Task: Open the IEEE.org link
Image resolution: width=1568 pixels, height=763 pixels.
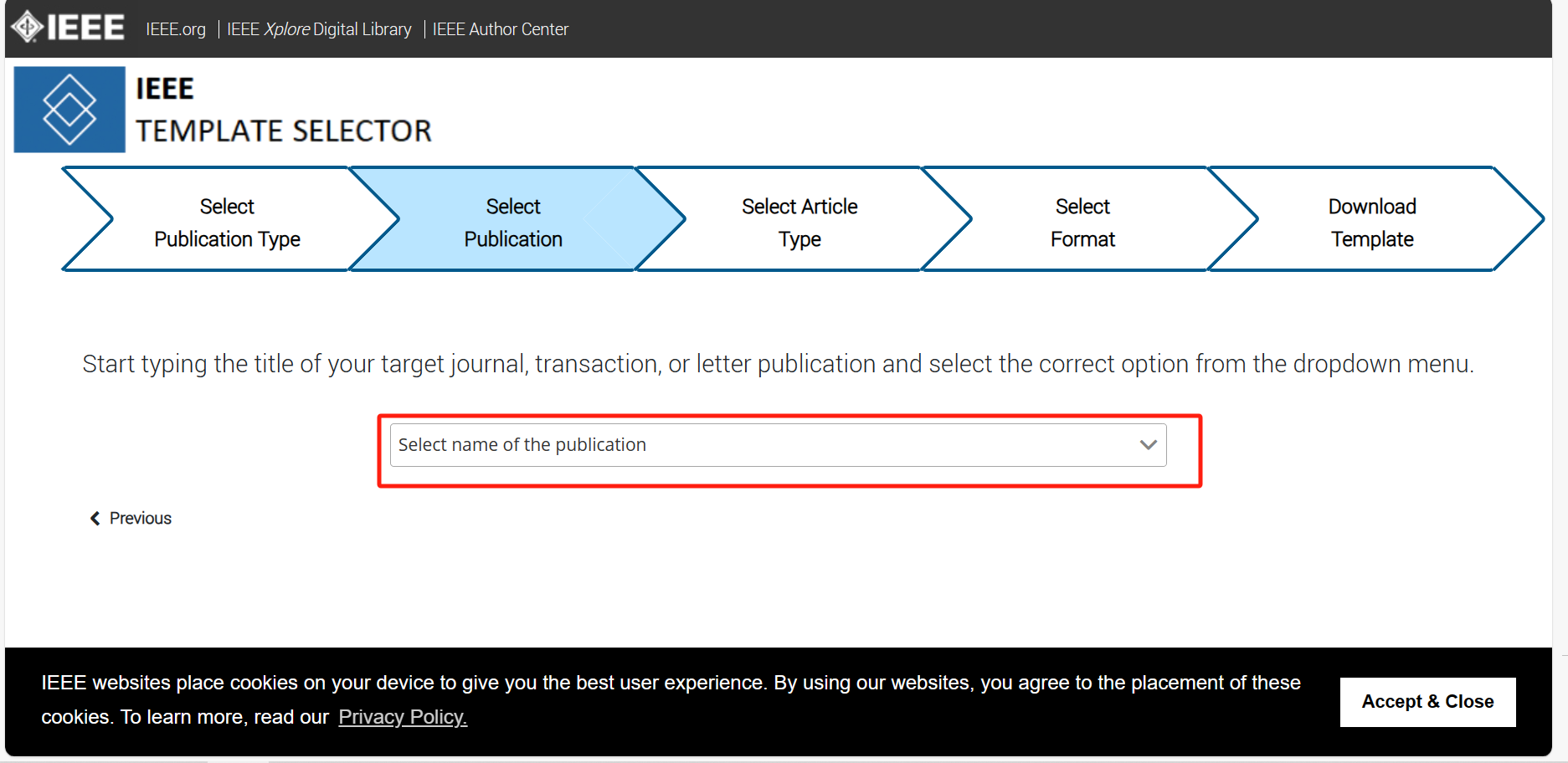Action: [176, 29]
